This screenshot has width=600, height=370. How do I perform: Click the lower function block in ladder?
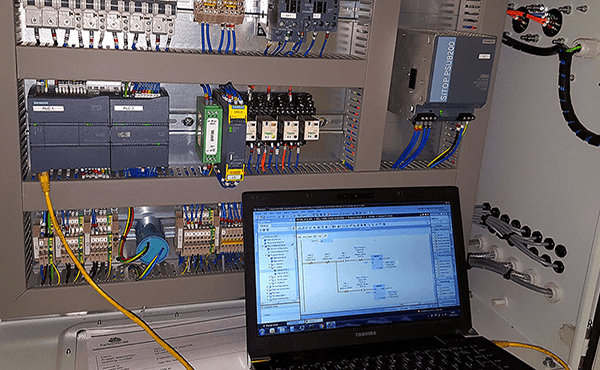pyautogui.click(x=379, y=292)
